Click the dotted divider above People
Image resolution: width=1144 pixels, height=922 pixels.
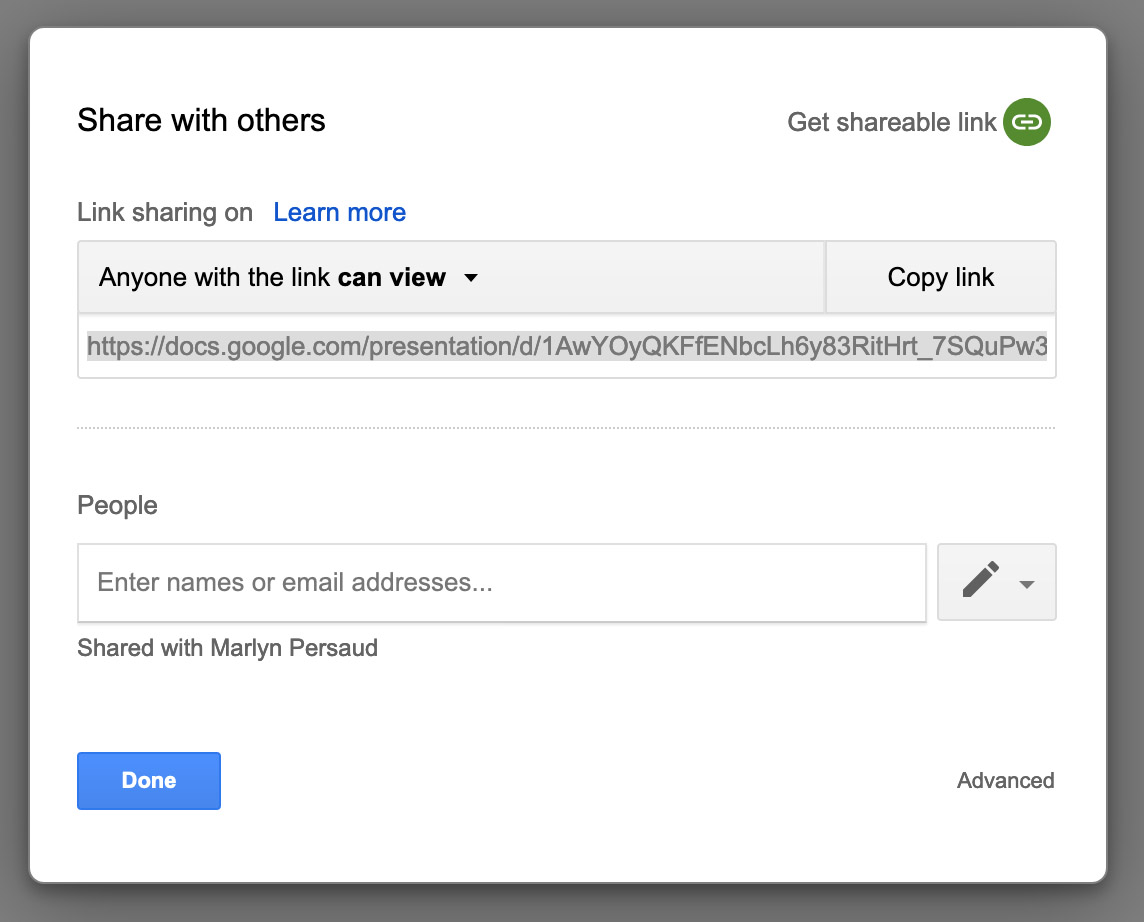566,428
